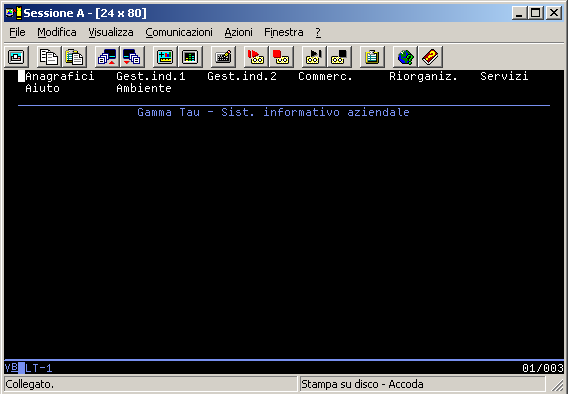Open the color mapping toolbar icon
The height and width of the screenshot is (394, 568).
(190, 57)
